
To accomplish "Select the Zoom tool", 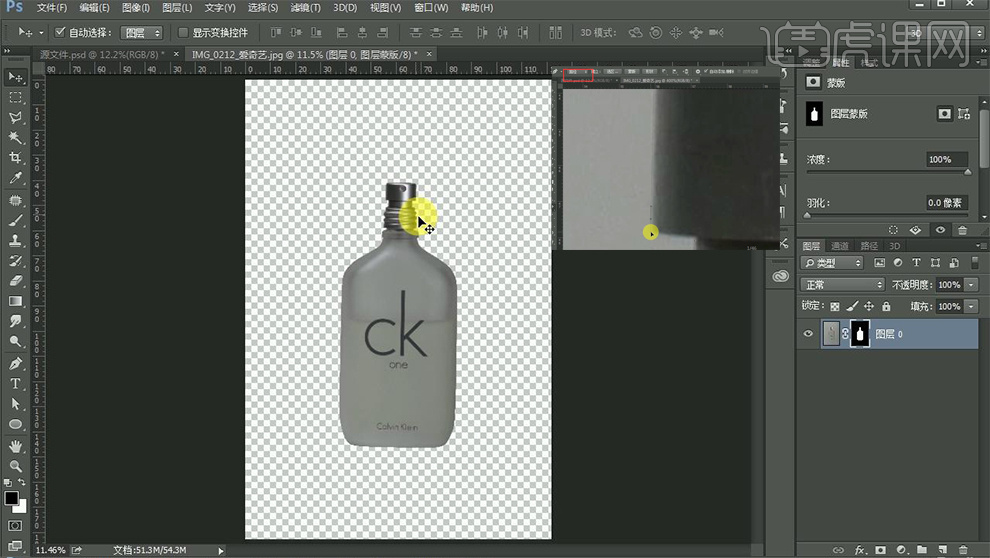I will click(x=15, y=466).
